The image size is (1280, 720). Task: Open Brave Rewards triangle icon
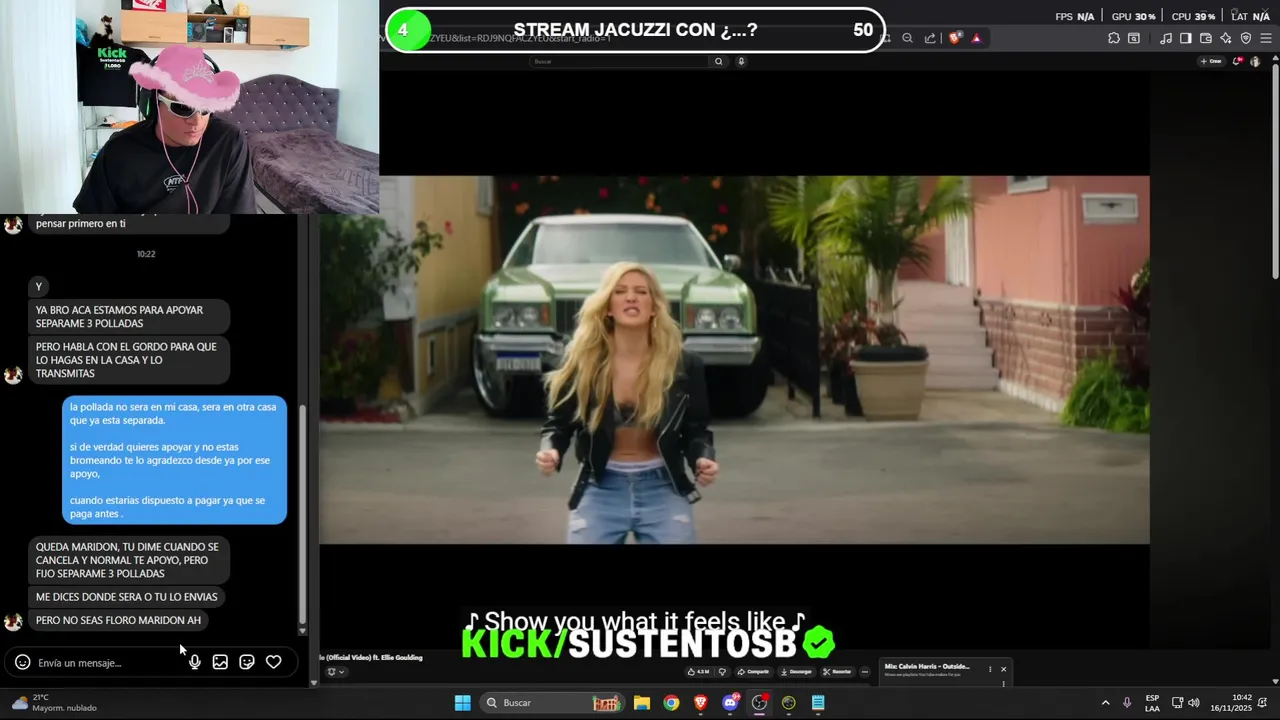977,38
